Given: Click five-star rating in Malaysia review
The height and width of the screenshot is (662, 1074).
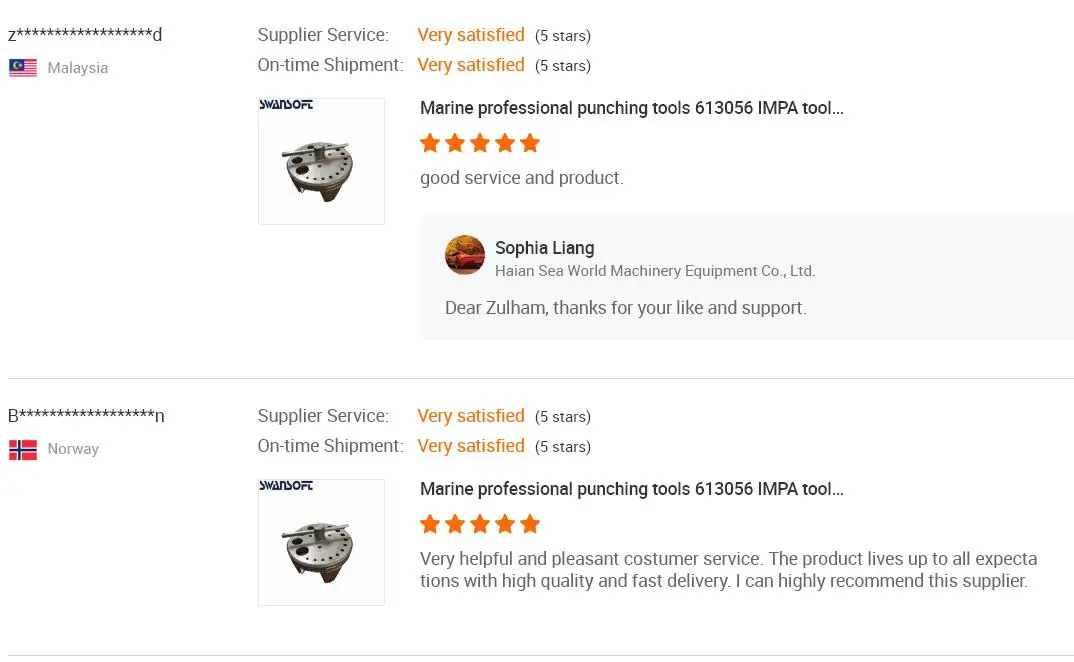Looking at the screenshot, I should click(x=480, y=143).
